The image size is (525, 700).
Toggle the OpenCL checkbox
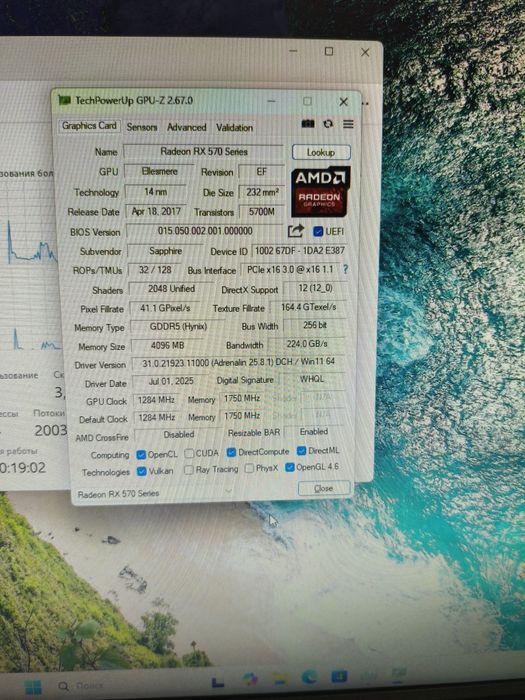pos(141,454)
